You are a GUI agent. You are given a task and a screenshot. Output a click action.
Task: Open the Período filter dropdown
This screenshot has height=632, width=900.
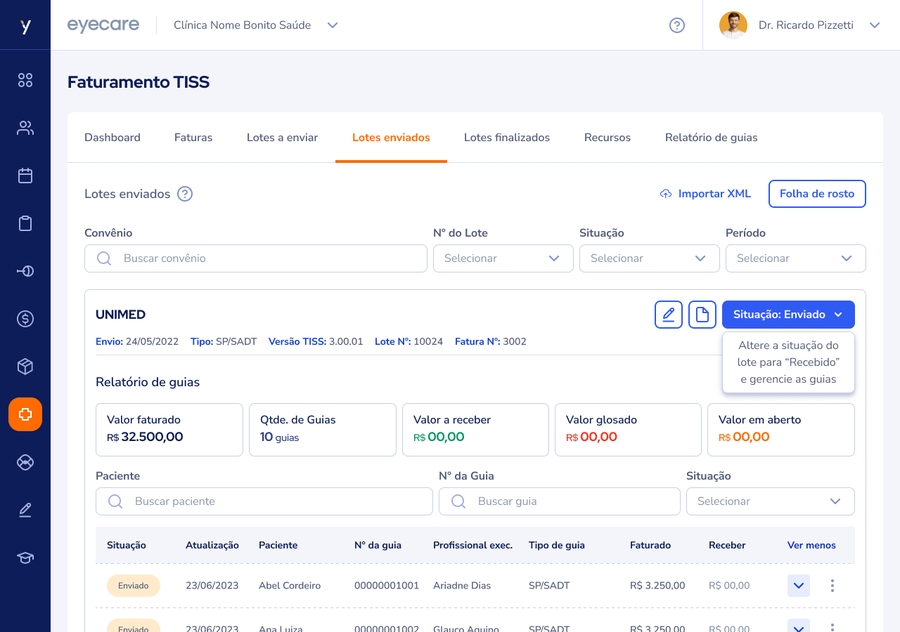pos(795,258)
